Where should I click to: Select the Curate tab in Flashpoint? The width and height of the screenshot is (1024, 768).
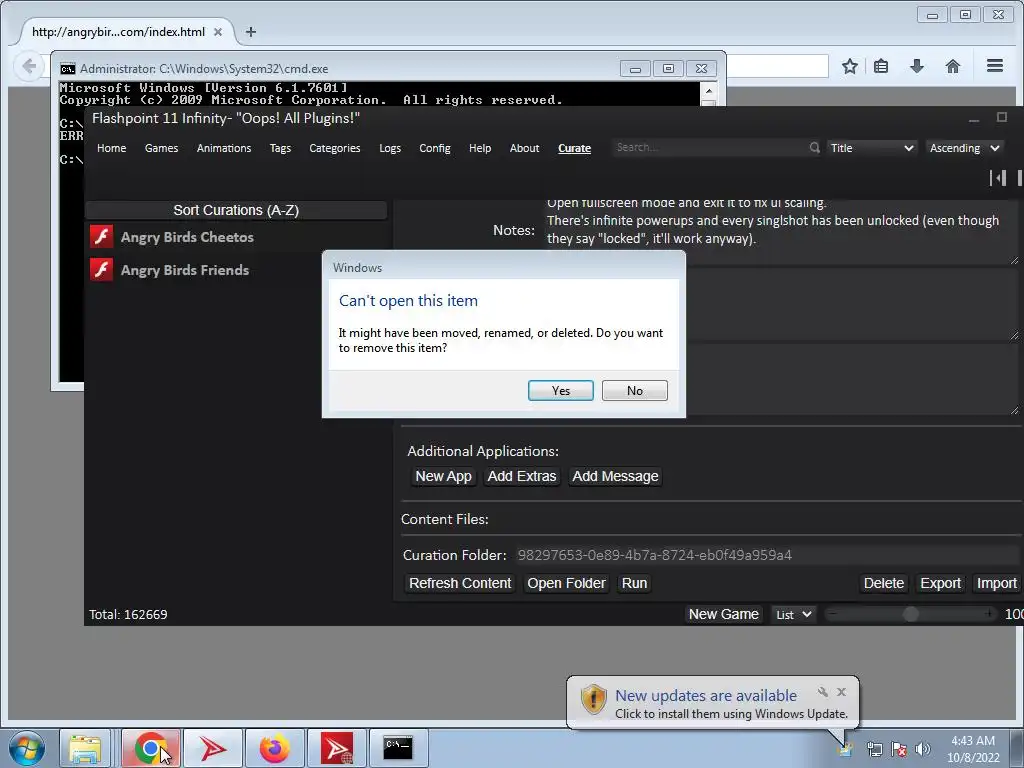(575, 148)
